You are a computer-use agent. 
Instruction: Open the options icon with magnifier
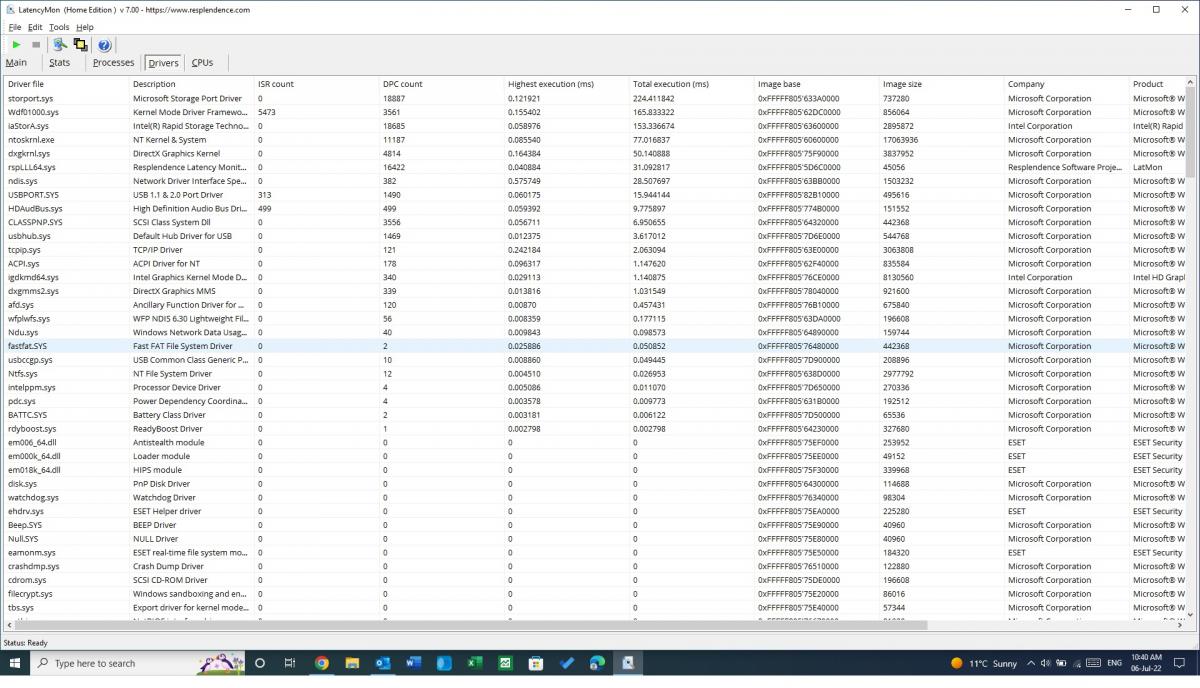click(60, 45)
